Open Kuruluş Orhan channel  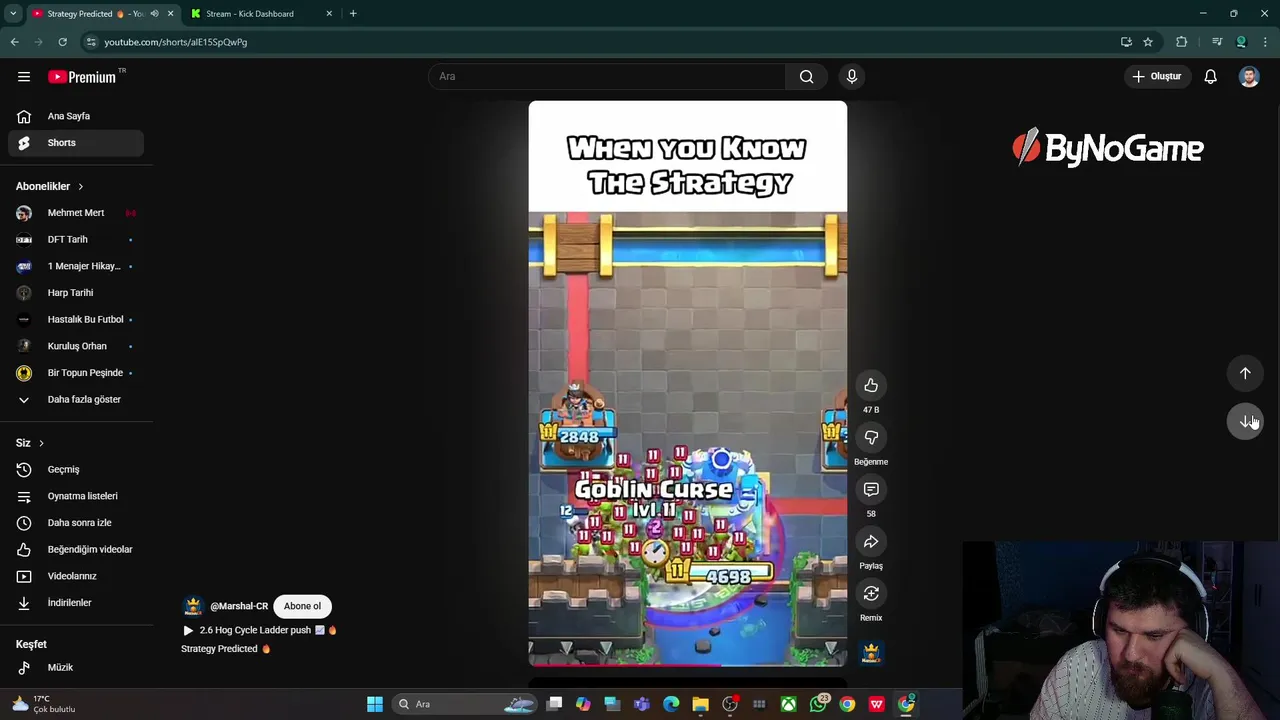coord(76,346)
